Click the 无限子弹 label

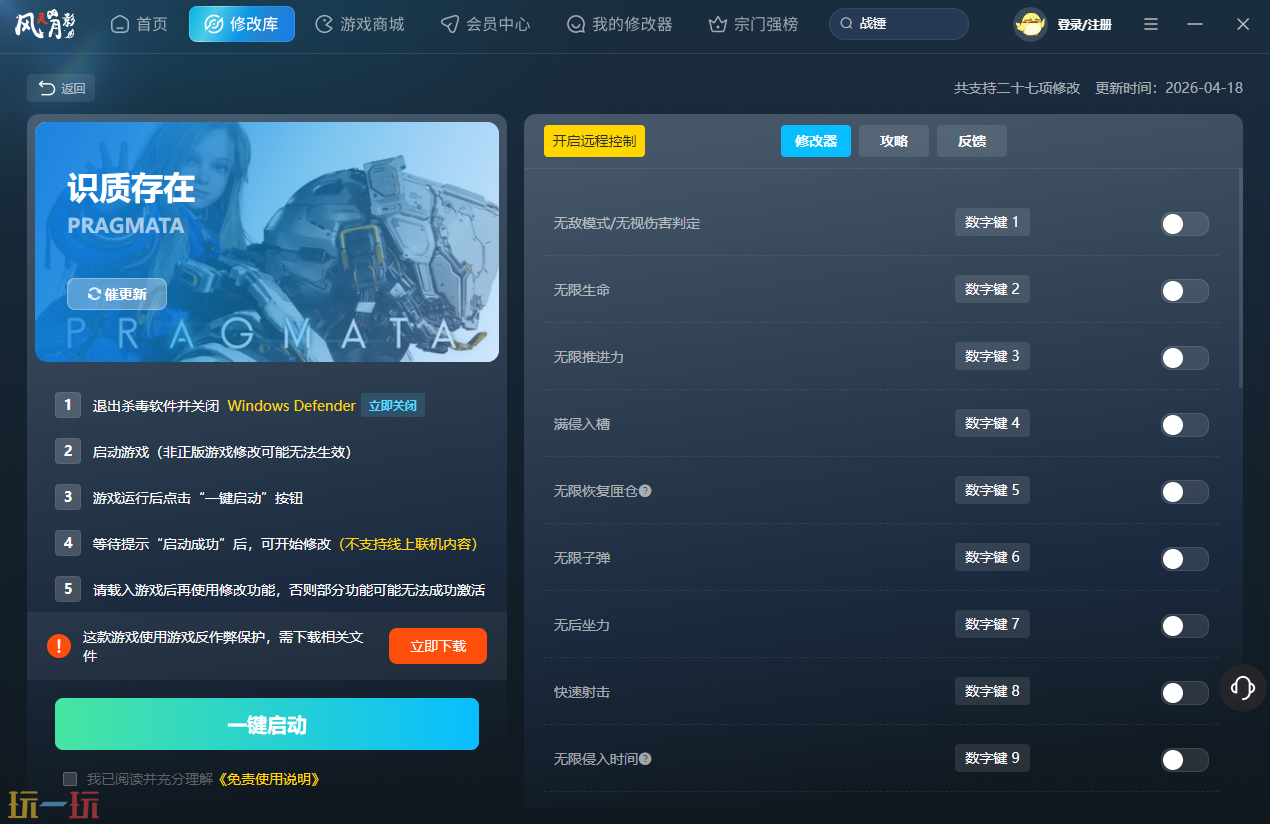(582, 558)
